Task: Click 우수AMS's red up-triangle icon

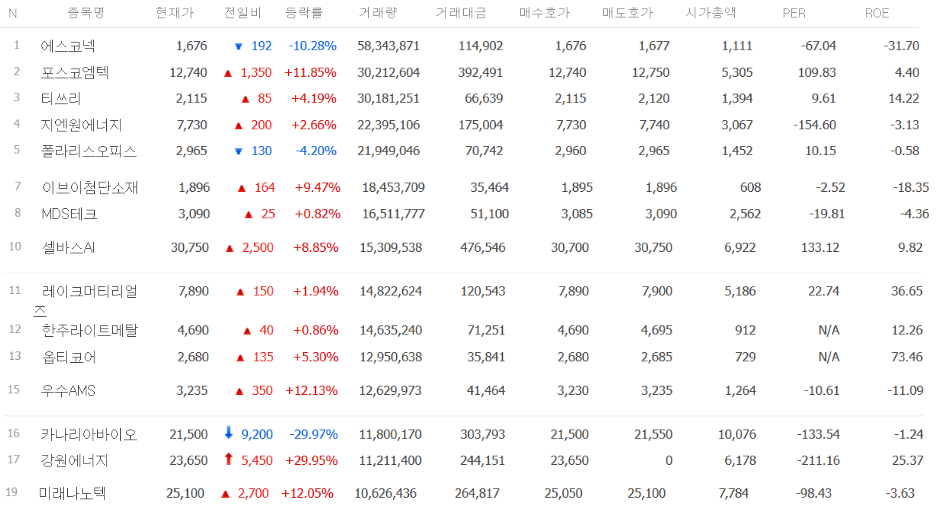Action: point(239,391)
